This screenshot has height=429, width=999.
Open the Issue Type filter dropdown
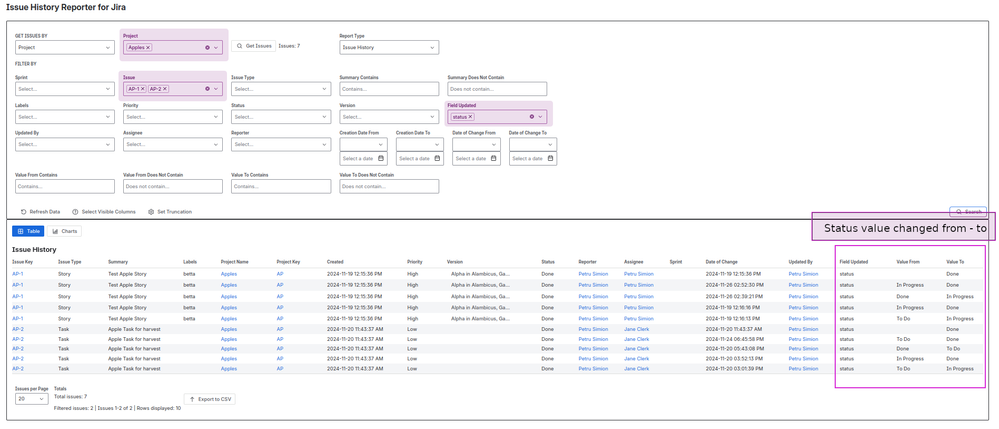(281, 89)
